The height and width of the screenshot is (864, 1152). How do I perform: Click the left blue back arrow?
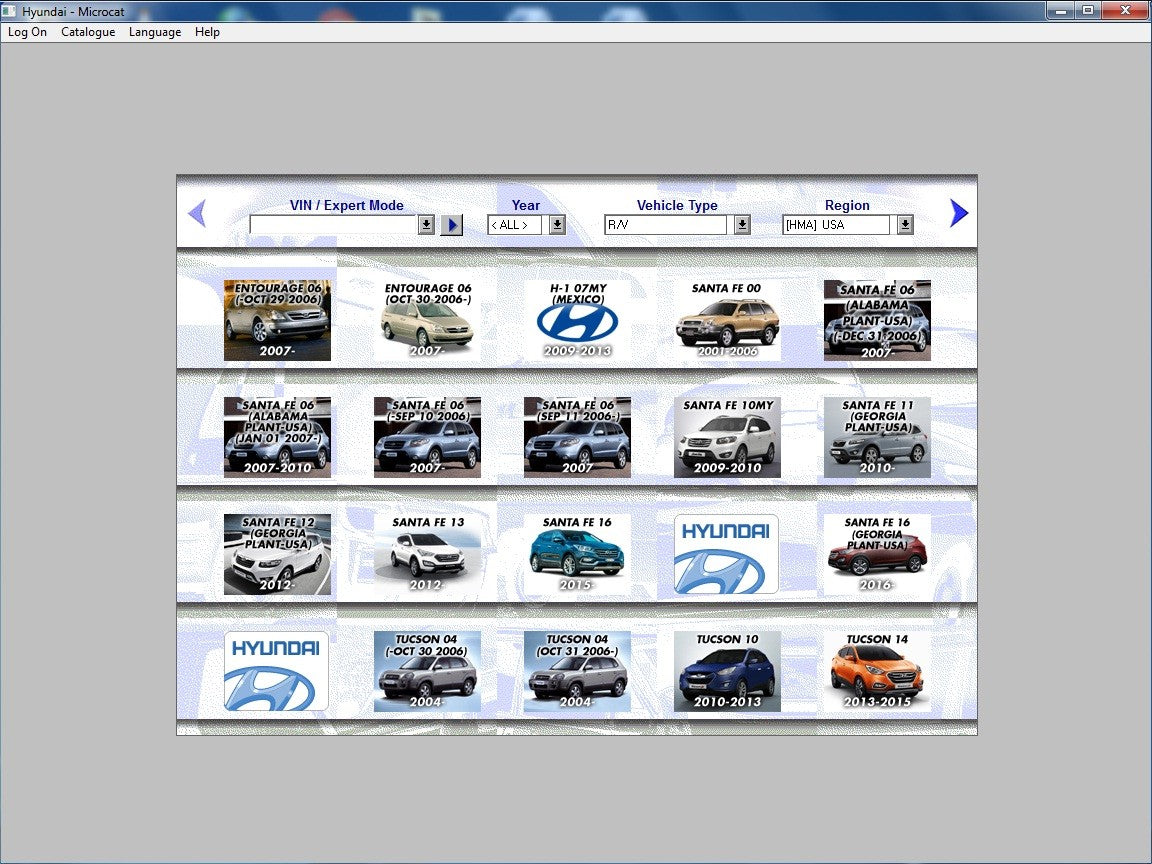click(x=197, y=213)
